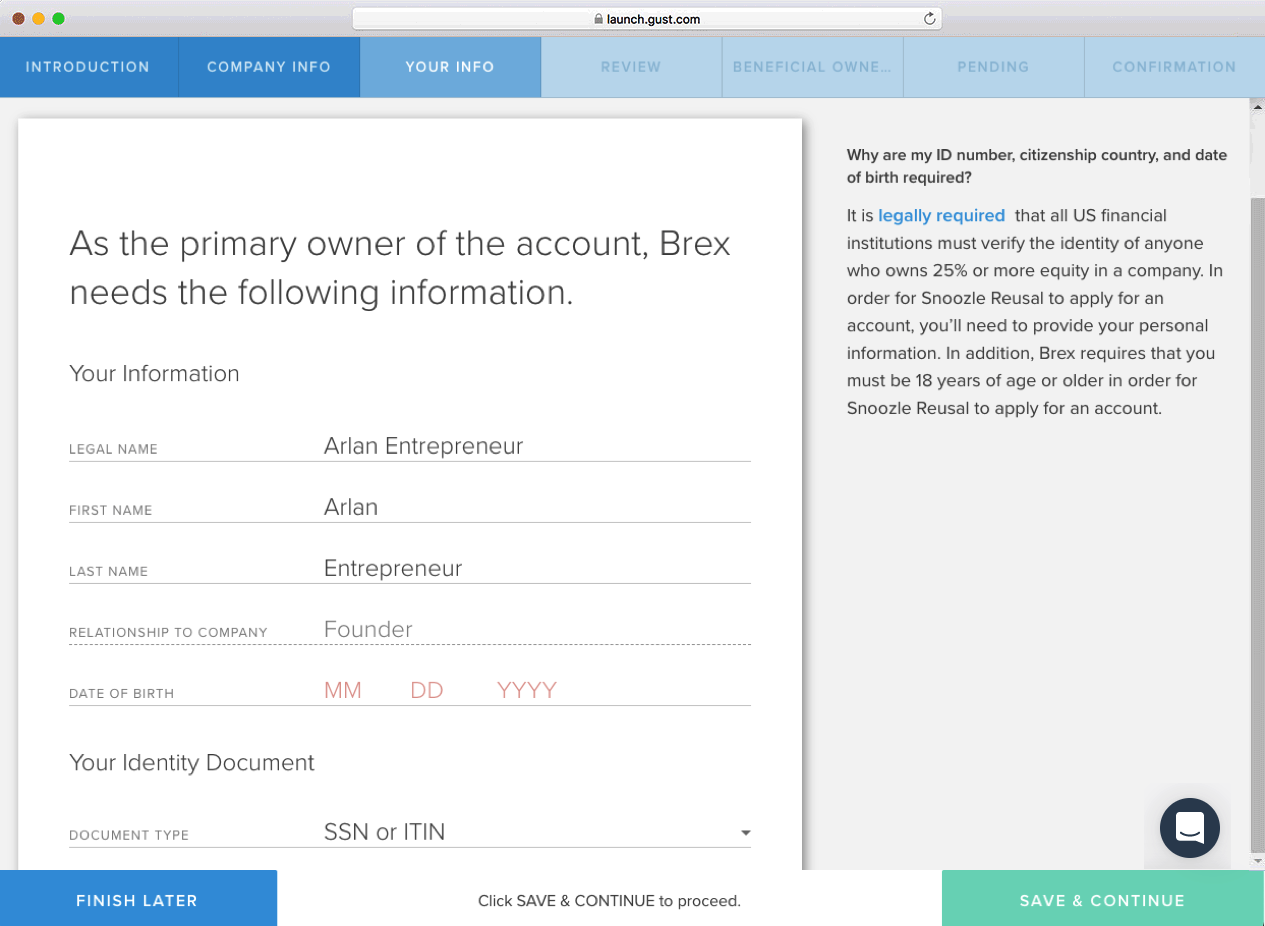
Task: Select the Your Info tab
Action: [450, 67]
